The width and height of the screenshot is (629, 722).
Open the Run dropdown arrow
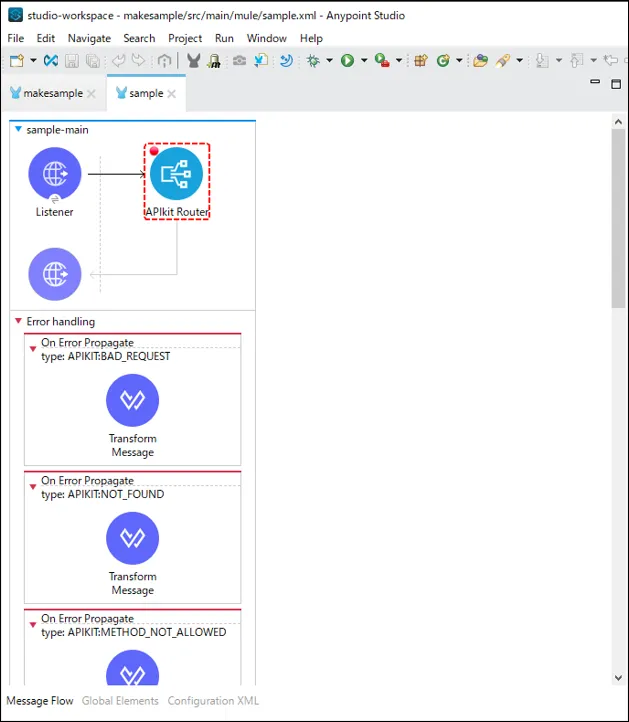tap(364, 60)
